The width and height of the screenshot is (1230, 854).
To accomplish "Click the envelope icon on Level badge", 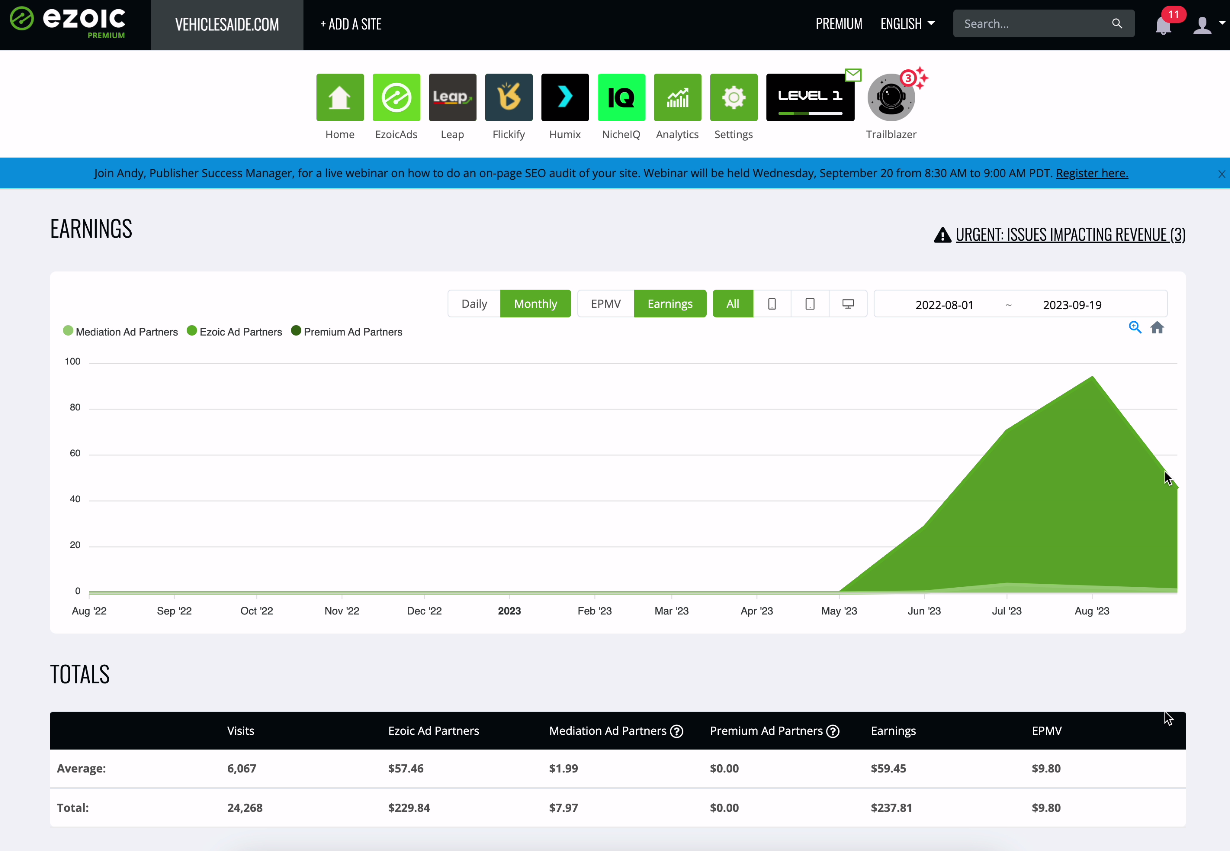I will (852, 75).
